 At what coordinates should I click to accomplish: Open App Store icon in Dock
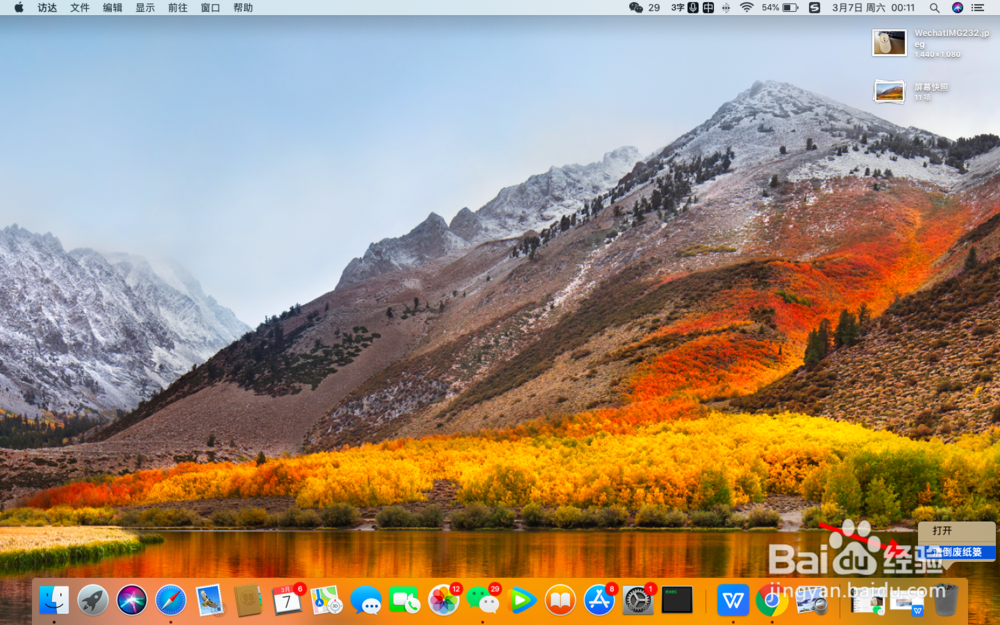pyautogui.click(x=599, y=600)
